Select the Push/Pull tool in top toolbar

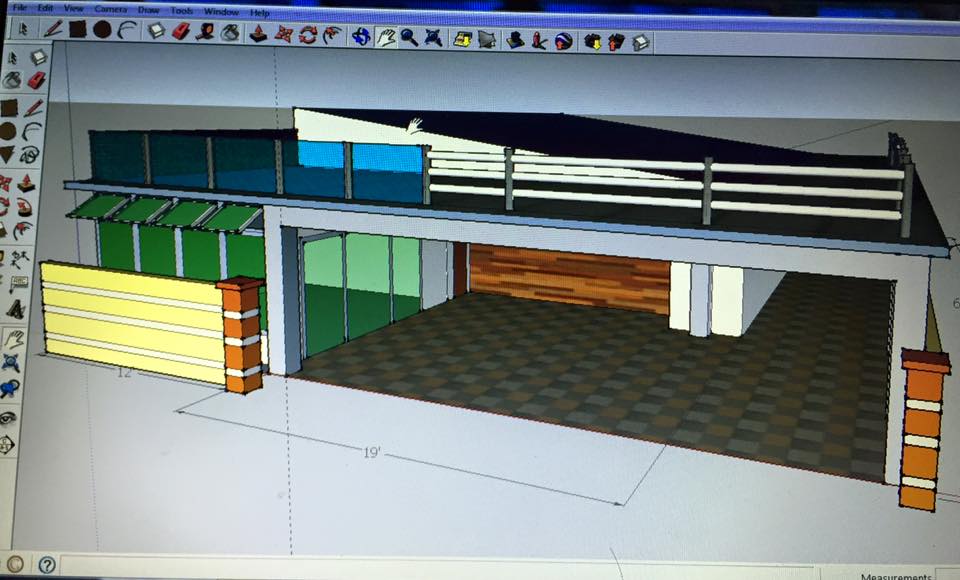[258, 34]
